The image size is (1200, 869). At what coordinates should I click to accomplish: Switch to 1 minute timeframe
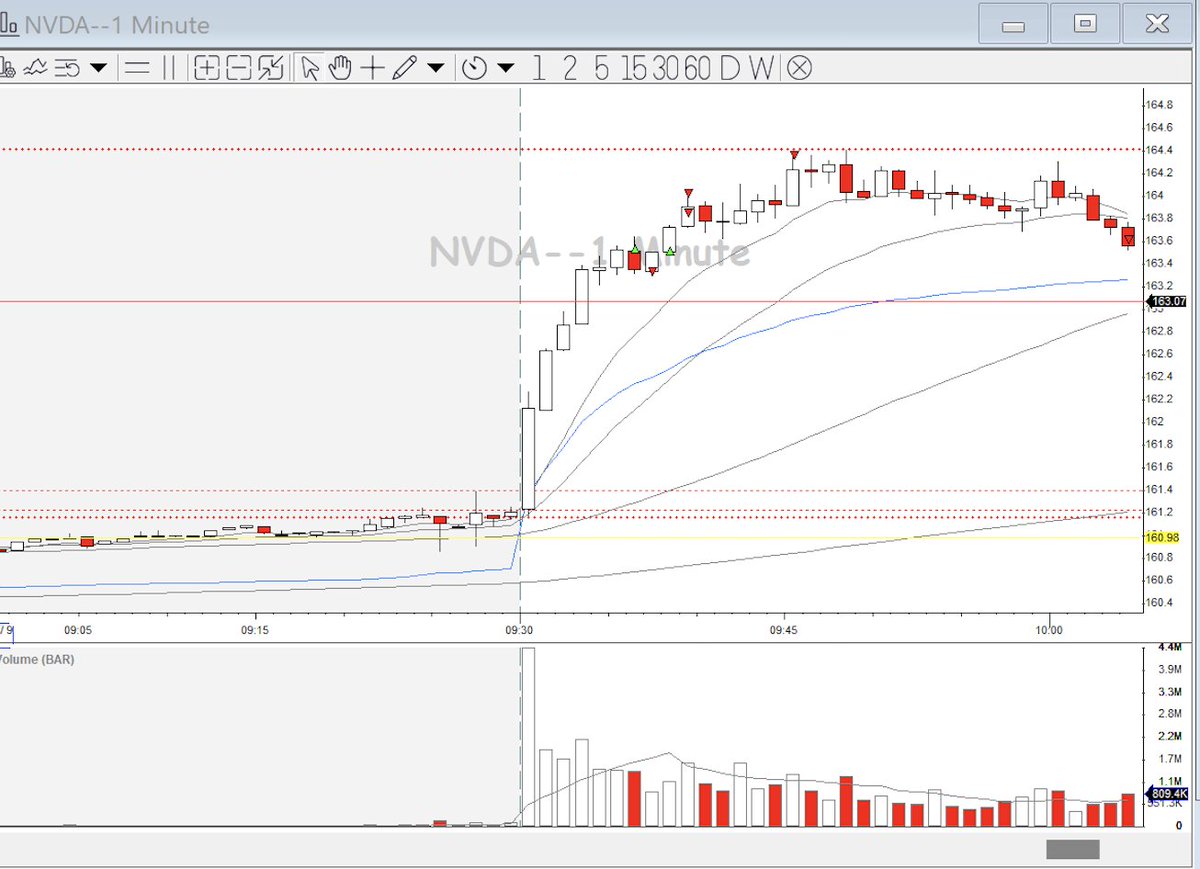pos(539,68)
